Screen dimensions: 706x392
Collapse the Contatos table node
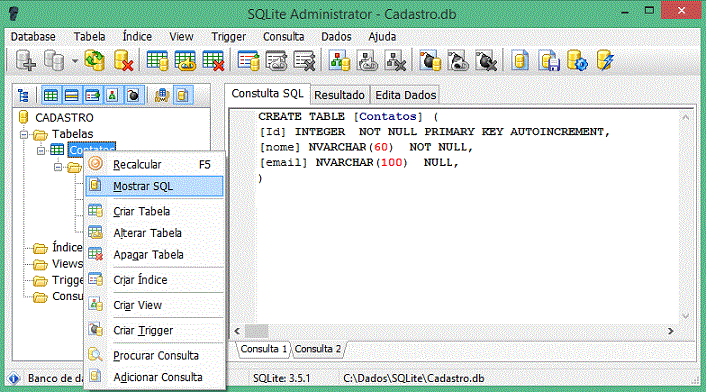point(41,151)
